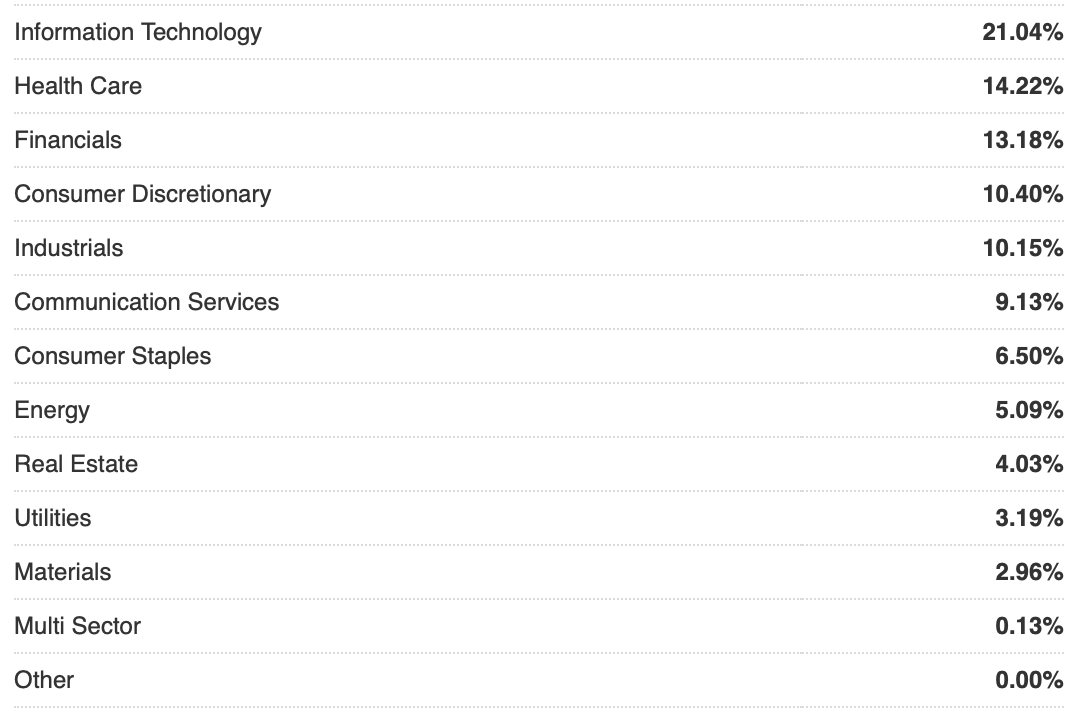Image resolution: width=1090 pixels, height=718 pixels.
Task: Click the Multi Sector label
Action: (x=78, y=626)
